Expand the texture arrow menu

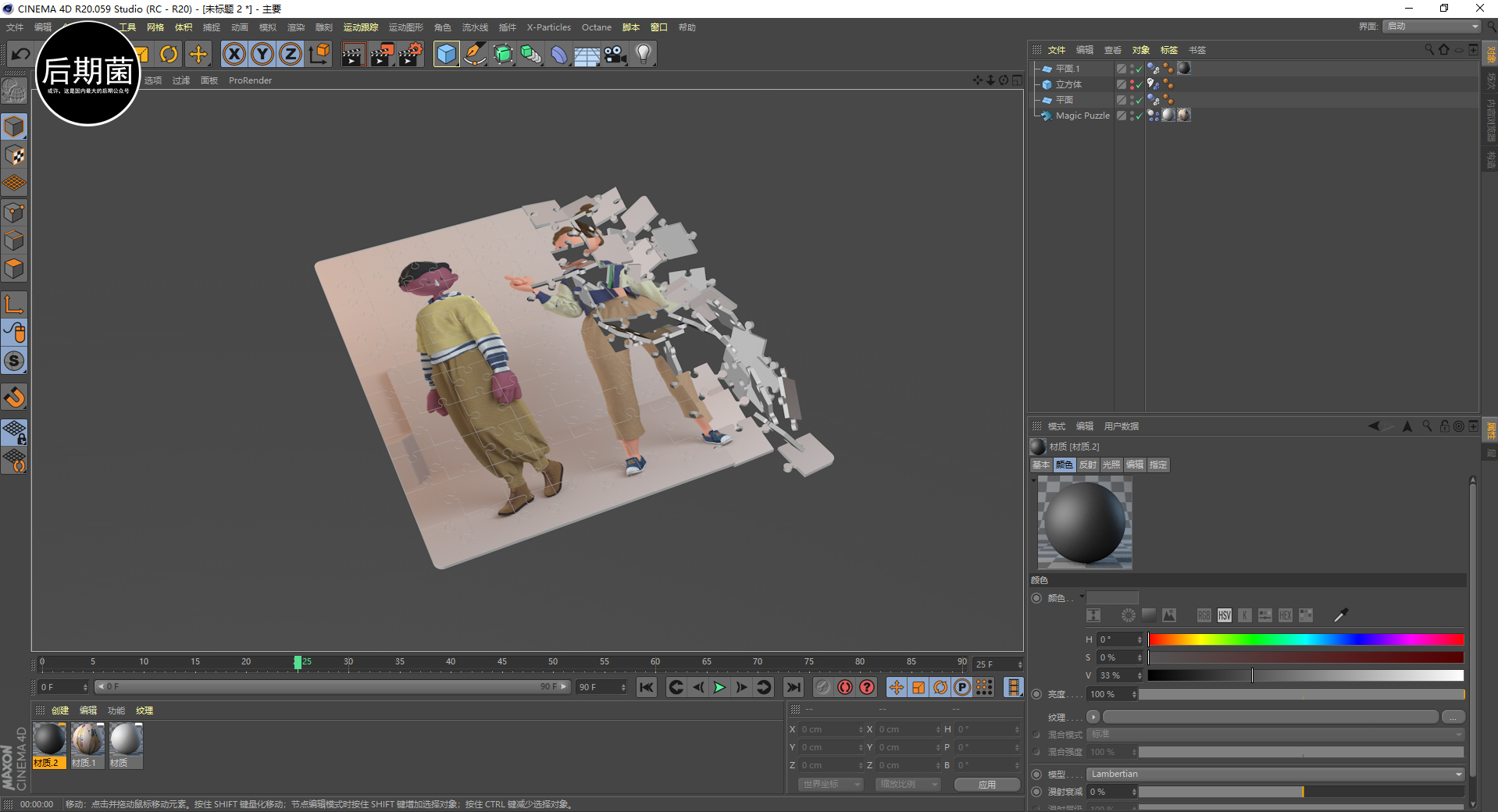(1093, 717)
